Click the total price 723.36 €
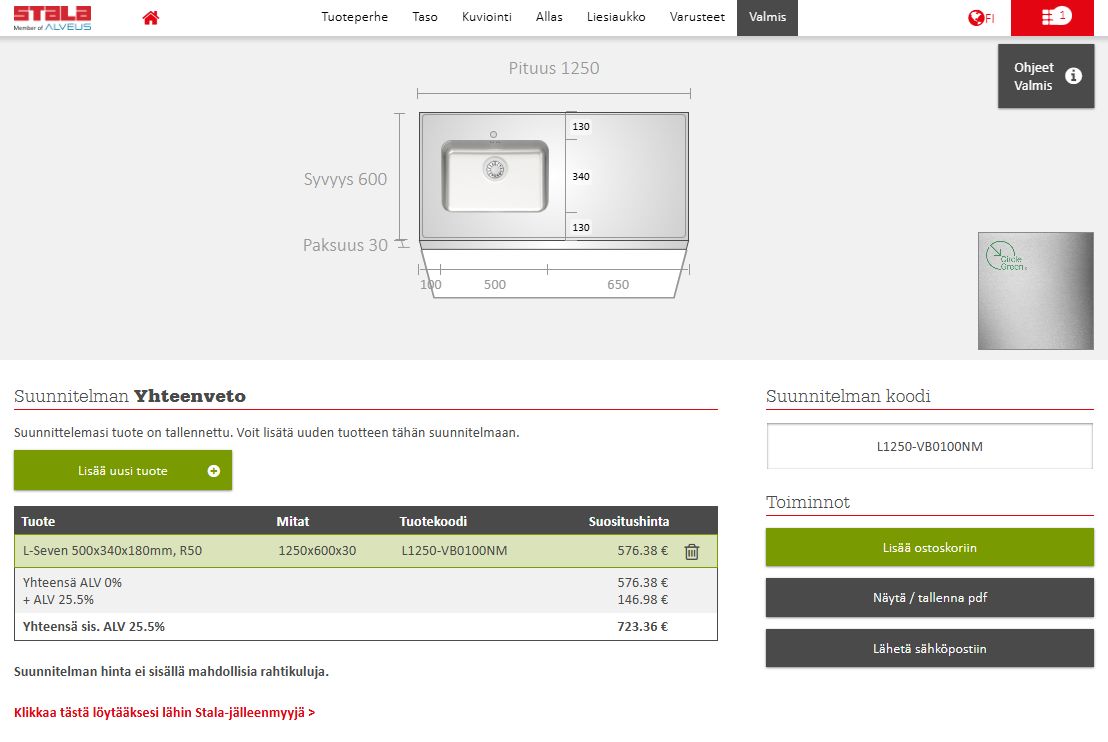Viewport: 1108px width, 742px height. (642, 626)
